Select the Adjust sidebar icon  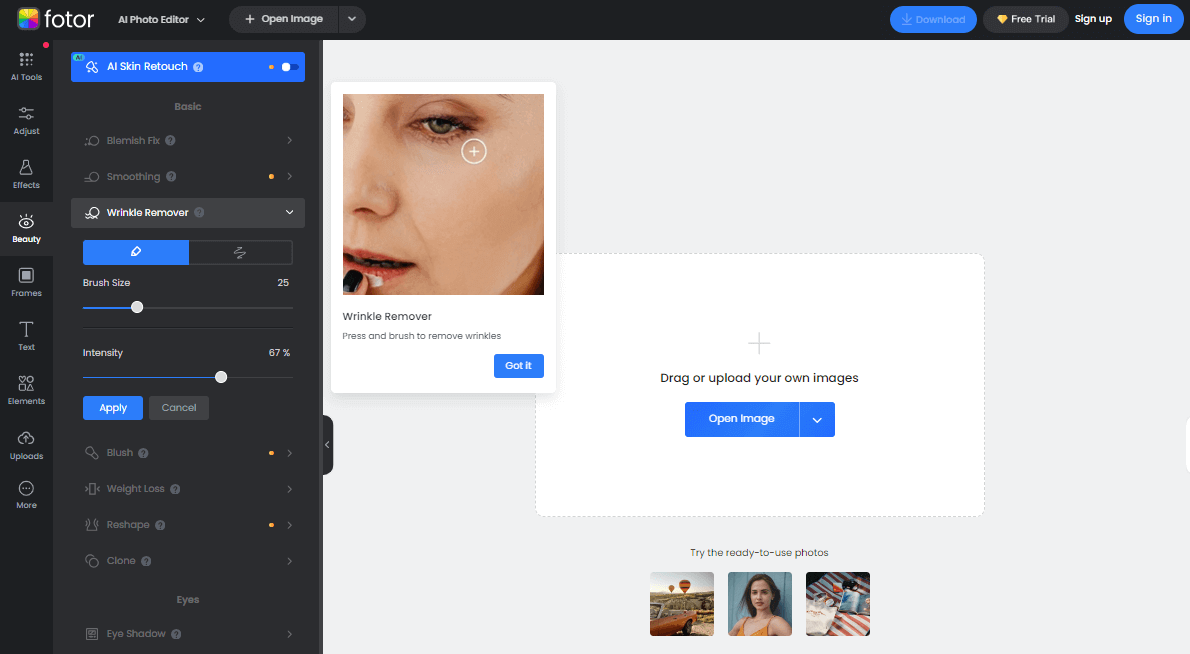26,120
